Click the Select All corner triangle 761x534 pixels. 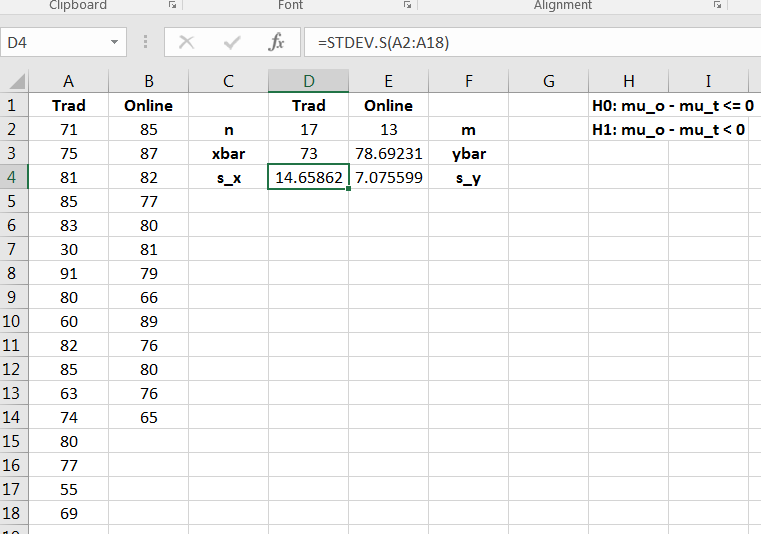click(16, 82)
